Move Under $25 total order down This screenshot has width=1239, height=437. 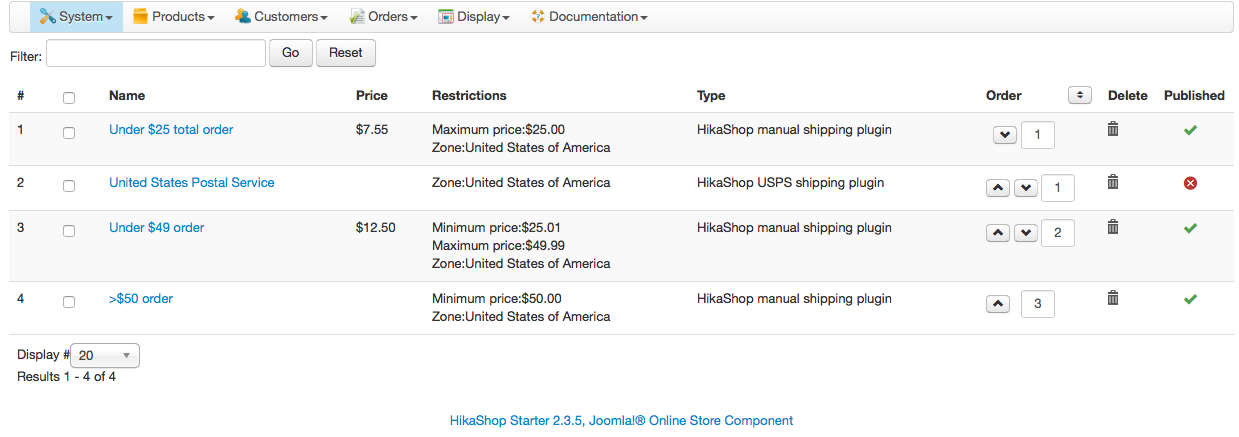tap(1005, 135)
